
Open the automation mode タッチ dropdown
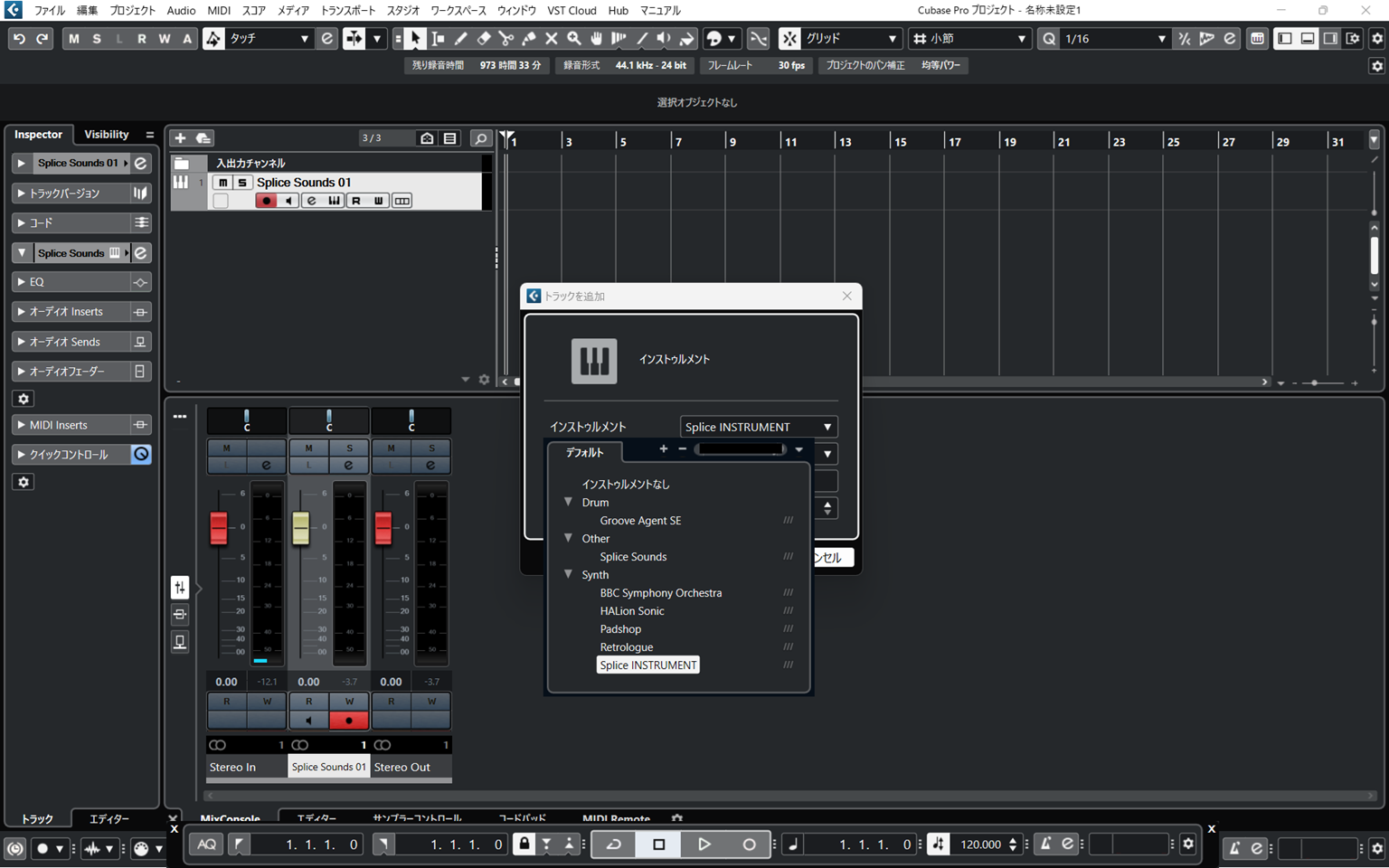269,39
